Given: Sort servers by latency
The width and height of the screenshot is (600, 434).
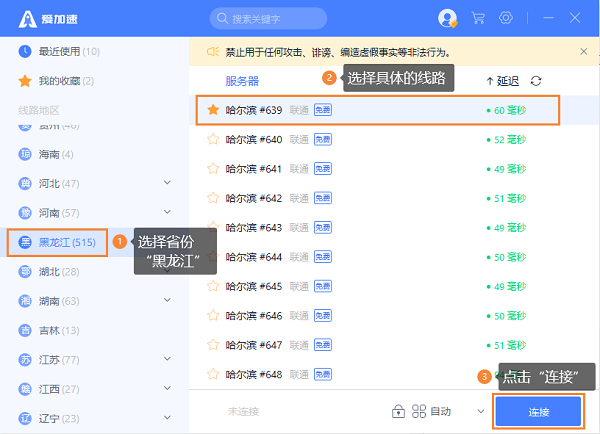Looking at the screenshot, I should pos(503,81).
